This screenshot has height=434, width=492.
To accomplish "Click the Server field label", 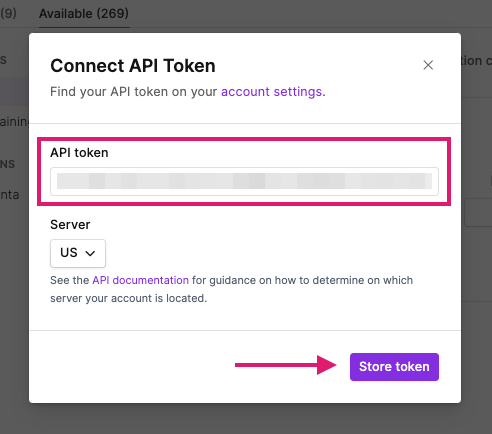I will [70, 225].
